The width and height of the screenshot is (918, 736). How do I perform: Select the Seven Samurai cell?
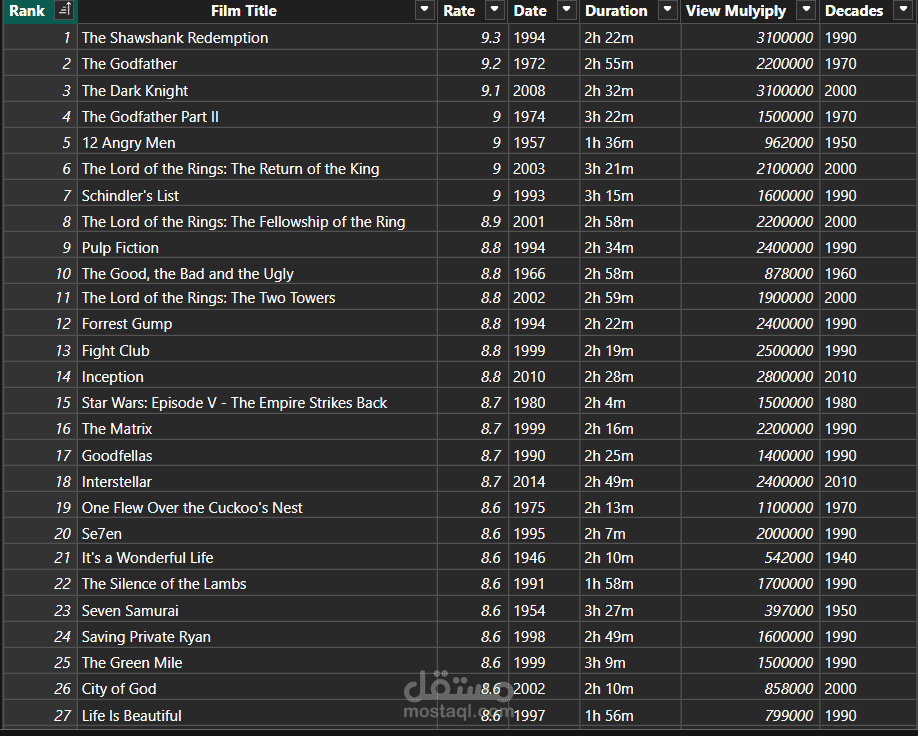point(258,610)
